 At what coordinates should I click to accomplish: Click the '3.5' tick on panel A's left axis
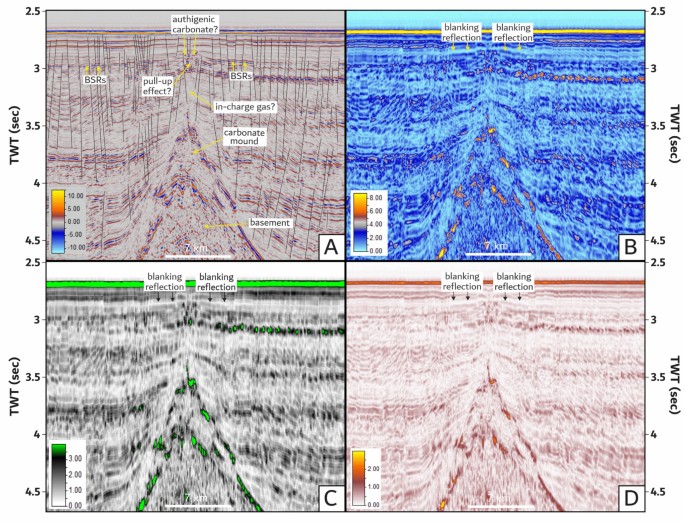pos(33,126)
